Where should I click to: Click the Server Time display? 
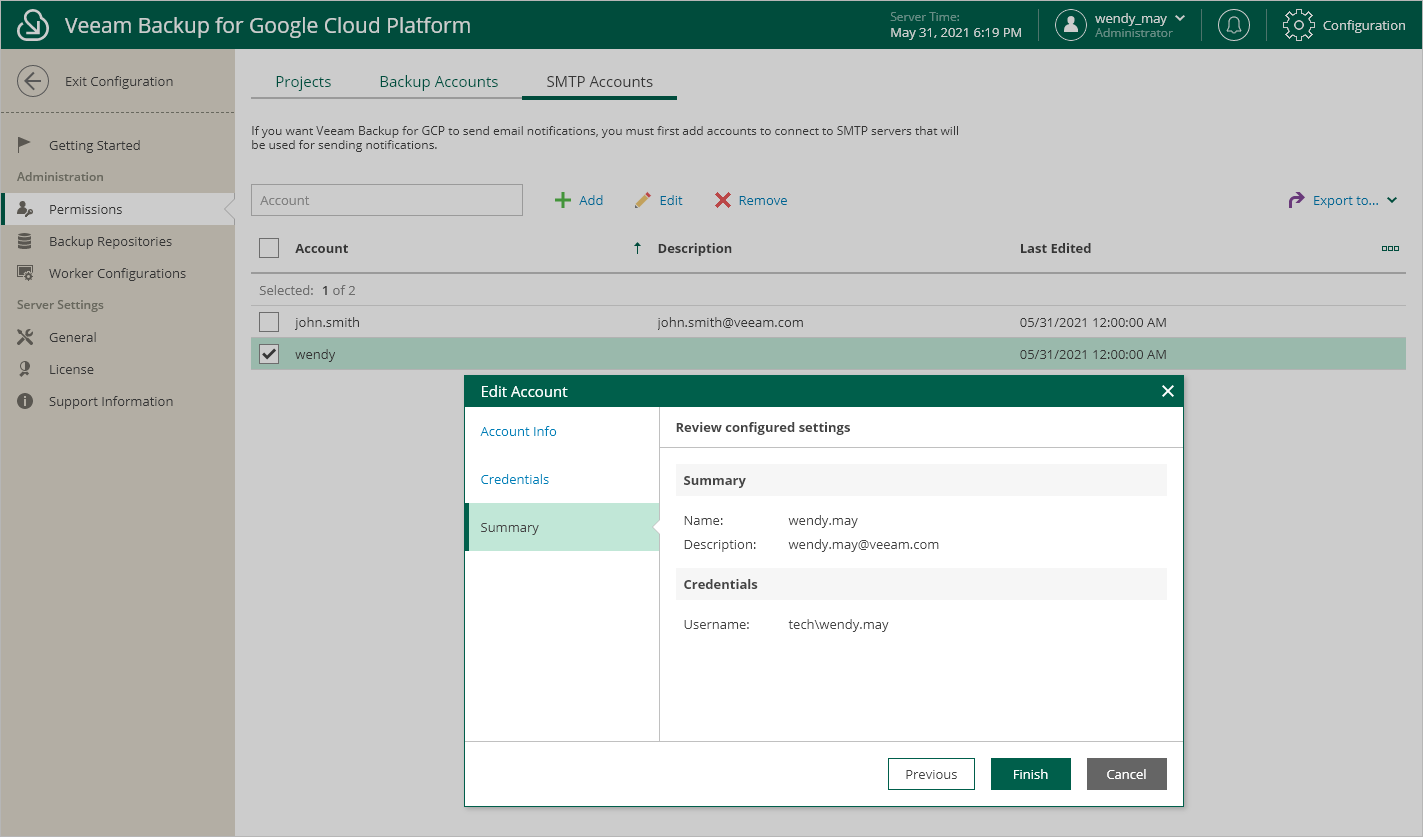956,25
